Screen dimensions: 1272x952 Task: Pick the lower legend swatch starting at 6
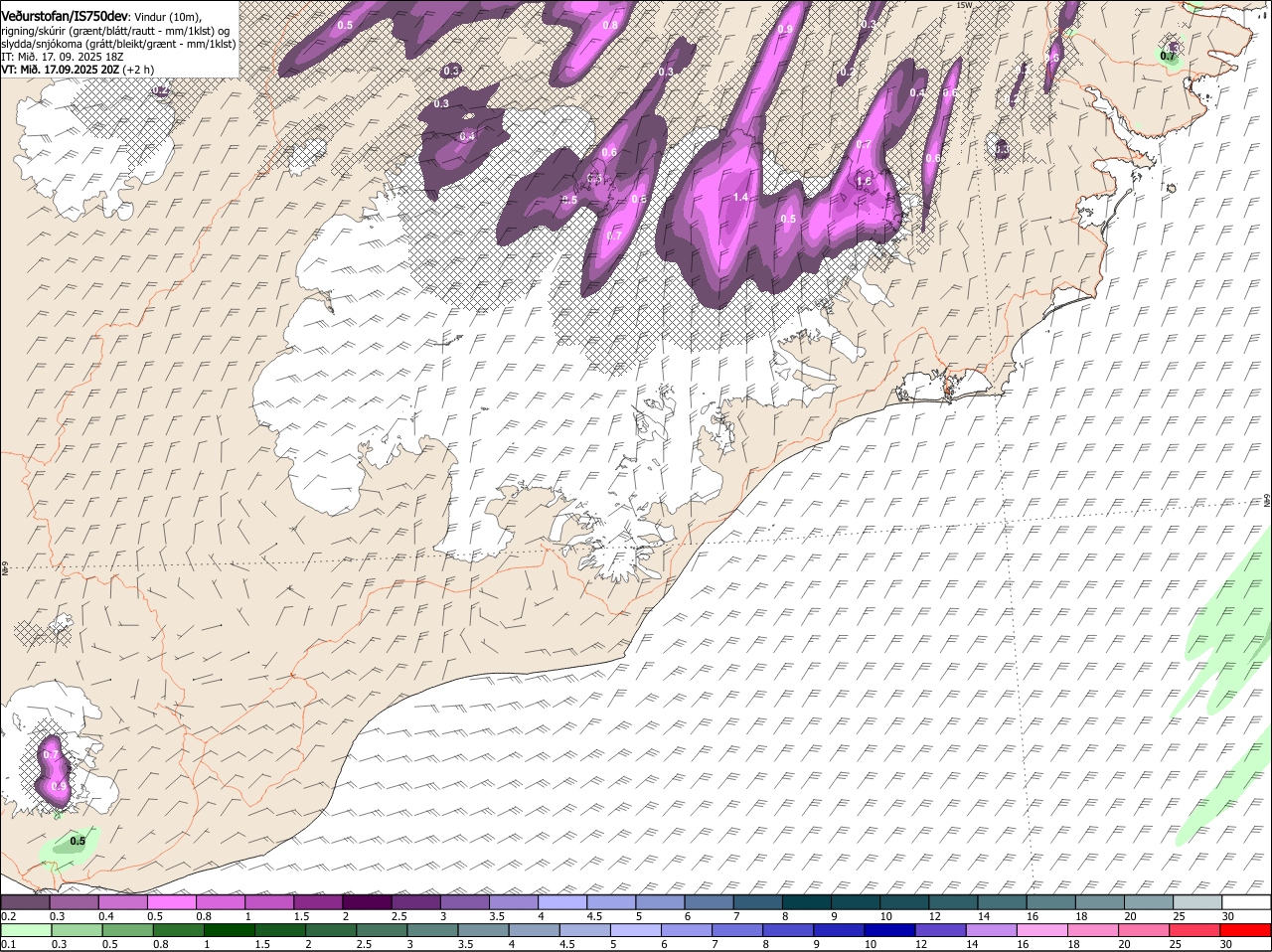685,931
